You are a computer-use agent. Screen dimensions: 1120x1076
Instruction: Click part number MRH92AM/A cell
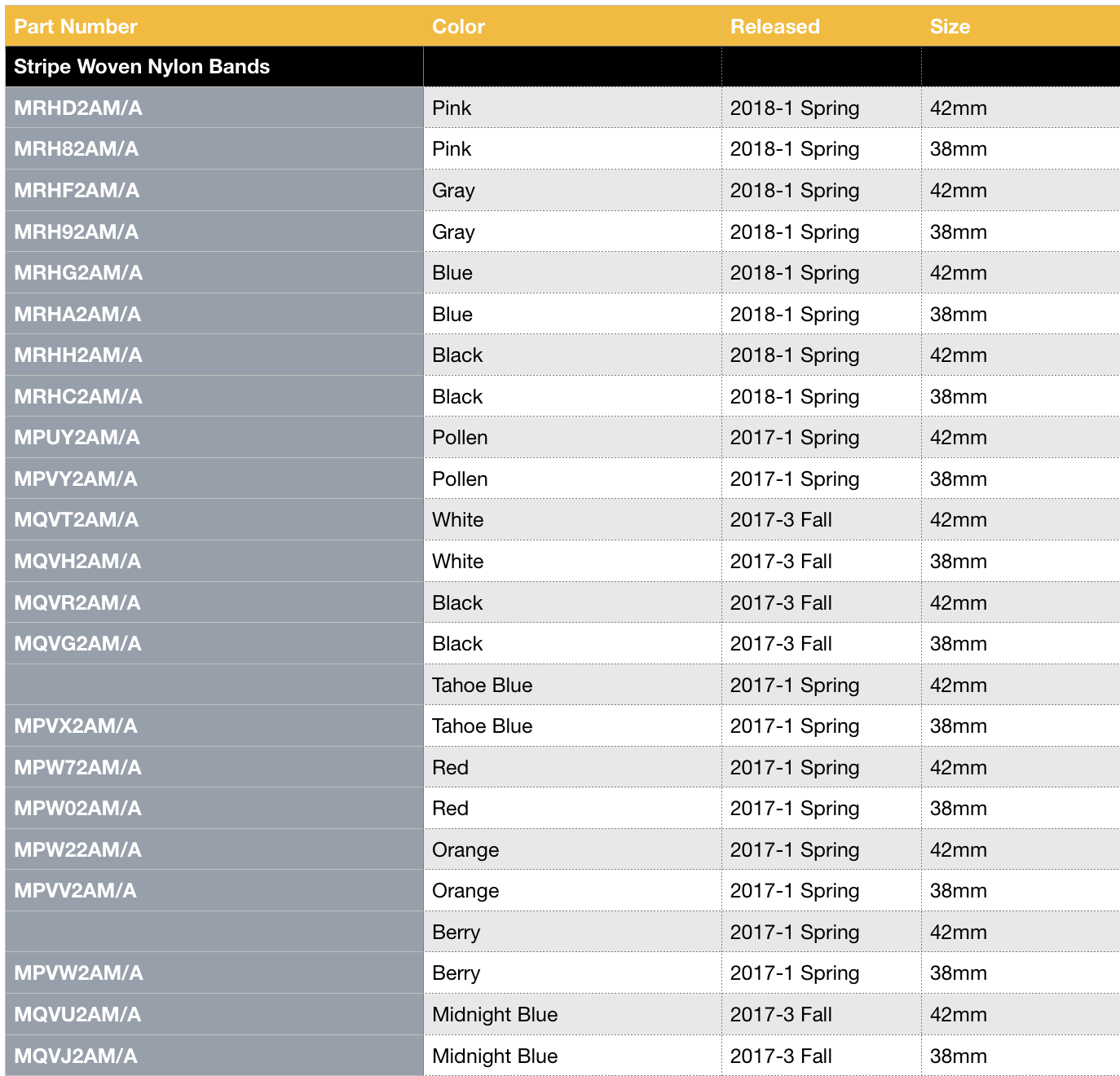point(77,232)
